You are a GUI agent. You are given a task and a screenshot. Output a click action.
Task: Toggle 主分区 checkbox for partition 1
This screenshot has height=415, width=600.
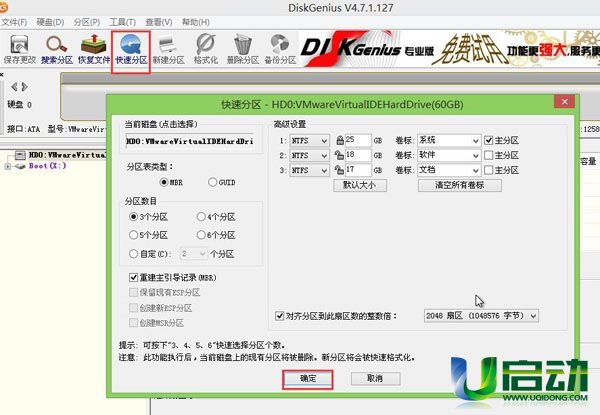tap(489, 140)
